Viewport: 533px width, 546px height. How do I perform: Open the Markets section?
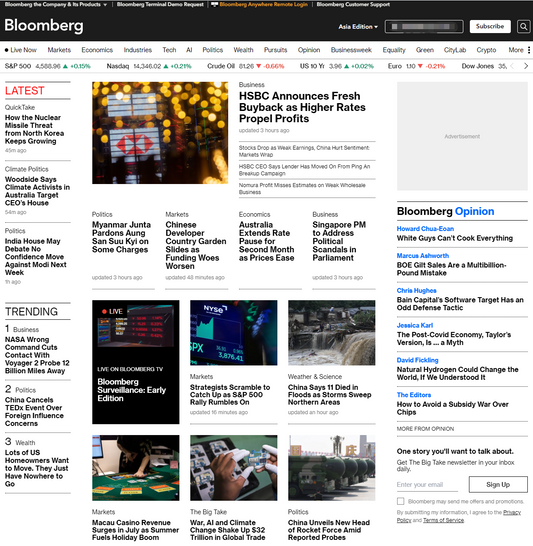coord(59,50)
